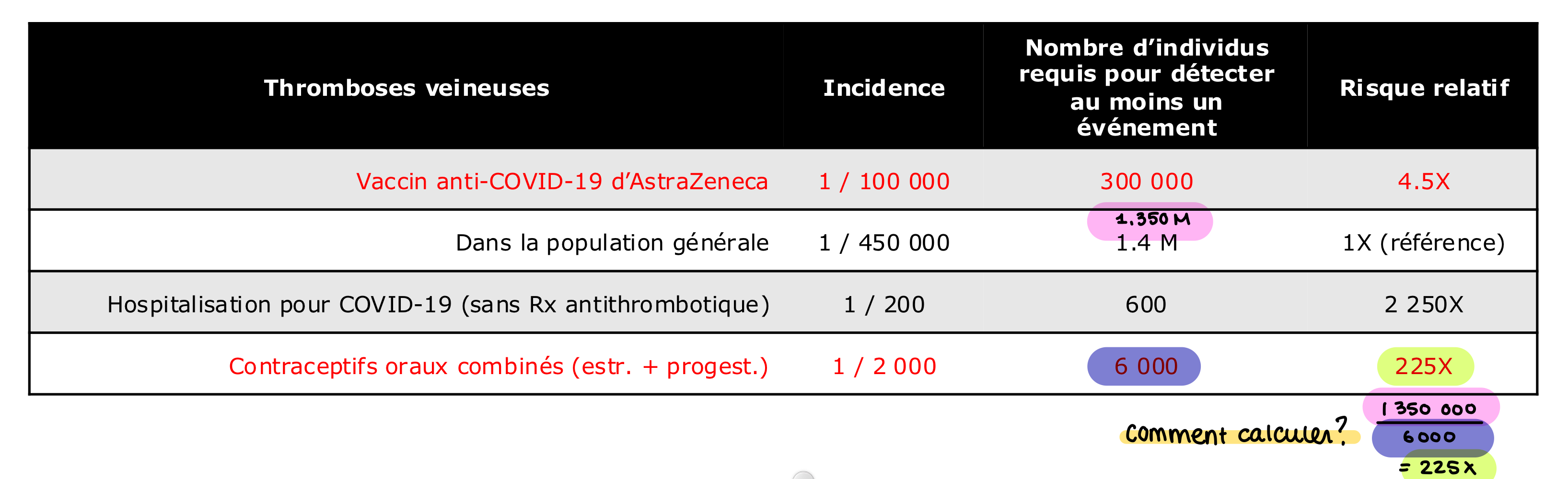The image size is (1568, 479).
Task: Click the red "Vaccin anti-COVID-19 d'AstraZeneca" row label
Action: (562, 181)
